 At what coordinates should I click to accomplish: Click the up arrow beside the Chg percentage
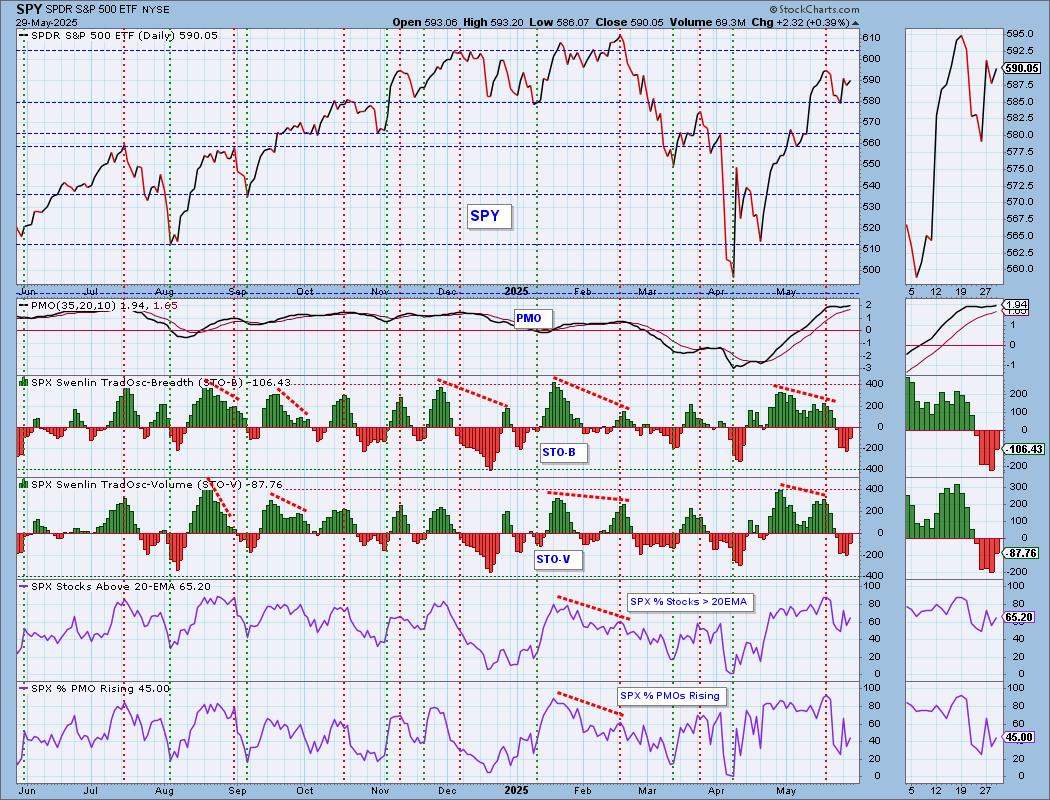pyautogui.click(x=854, y=23)
